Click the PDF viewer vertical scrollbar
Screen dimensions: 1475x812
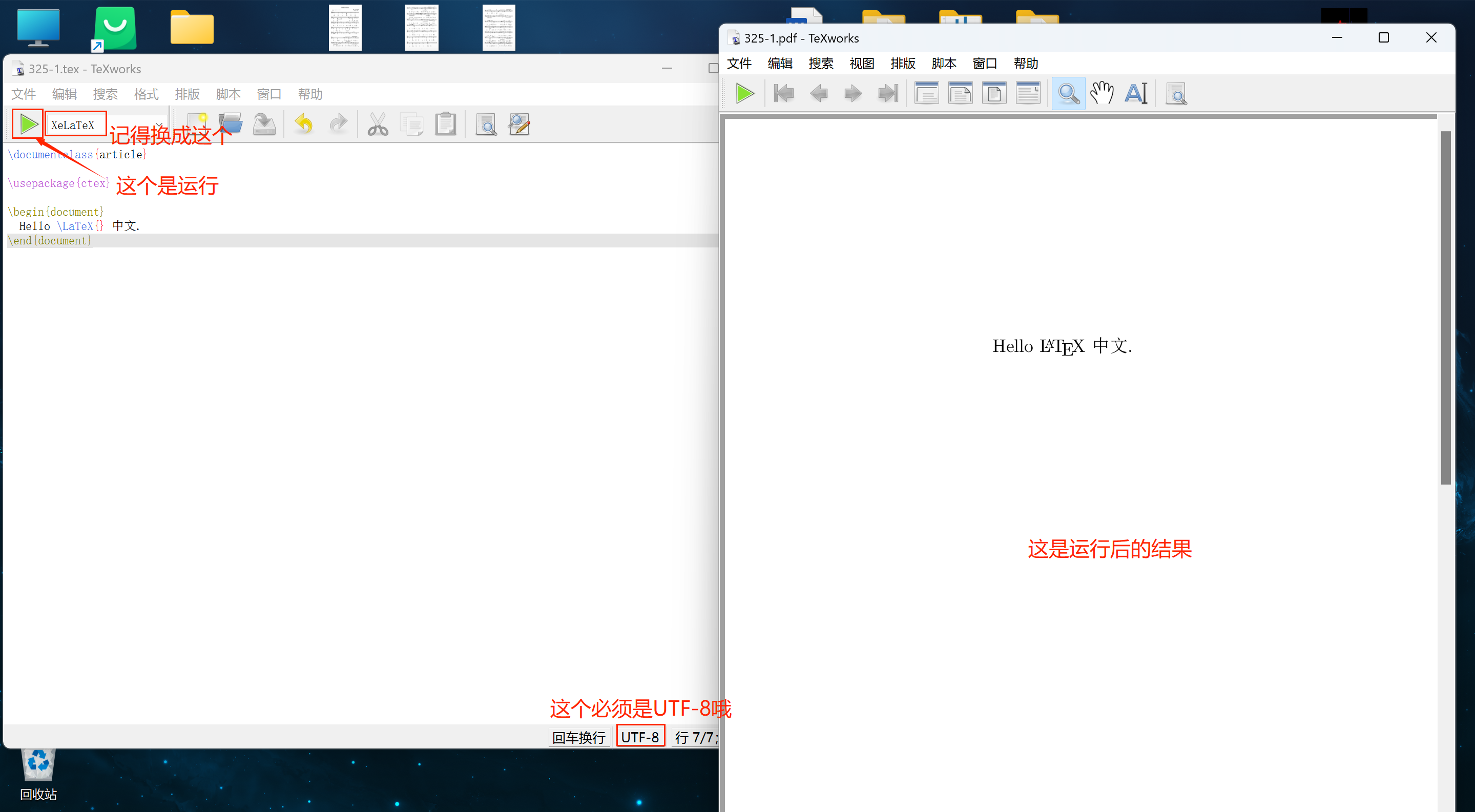1445,309
